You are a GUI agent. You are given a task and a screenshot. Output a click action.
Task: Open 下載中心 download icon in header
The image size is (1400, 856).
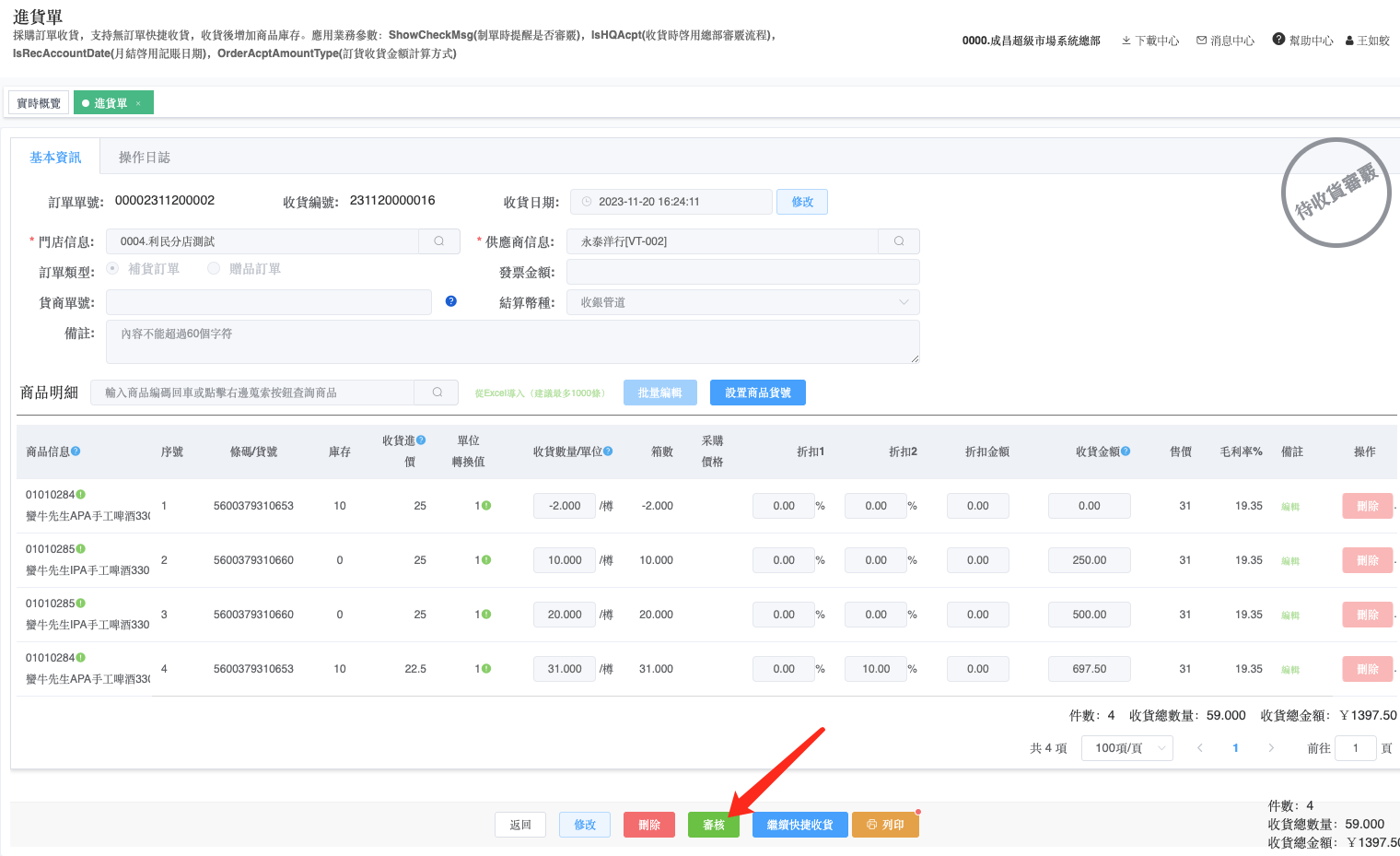pos(1126,41)
